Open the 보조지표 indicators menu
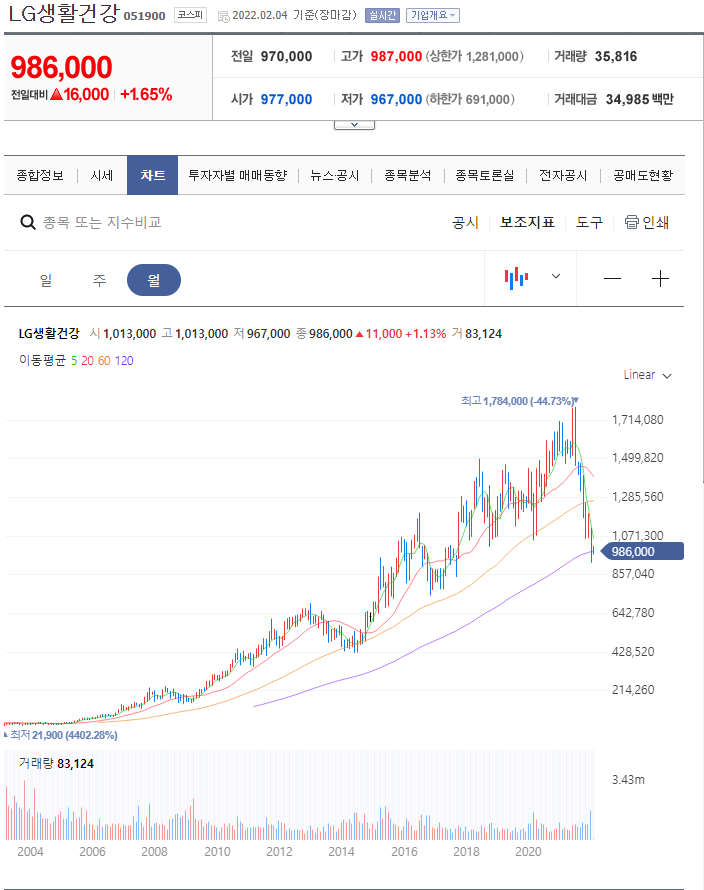 pyautogui.click(x=527, y=222)
